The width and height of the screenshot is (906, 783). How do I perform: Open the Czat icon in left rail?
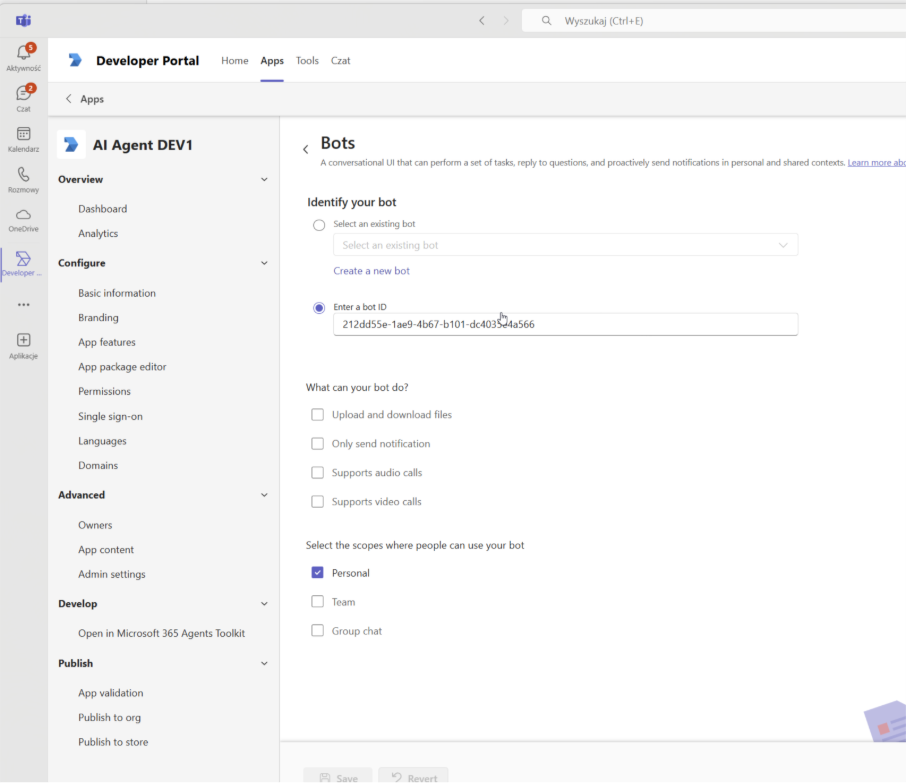point(23,94)
